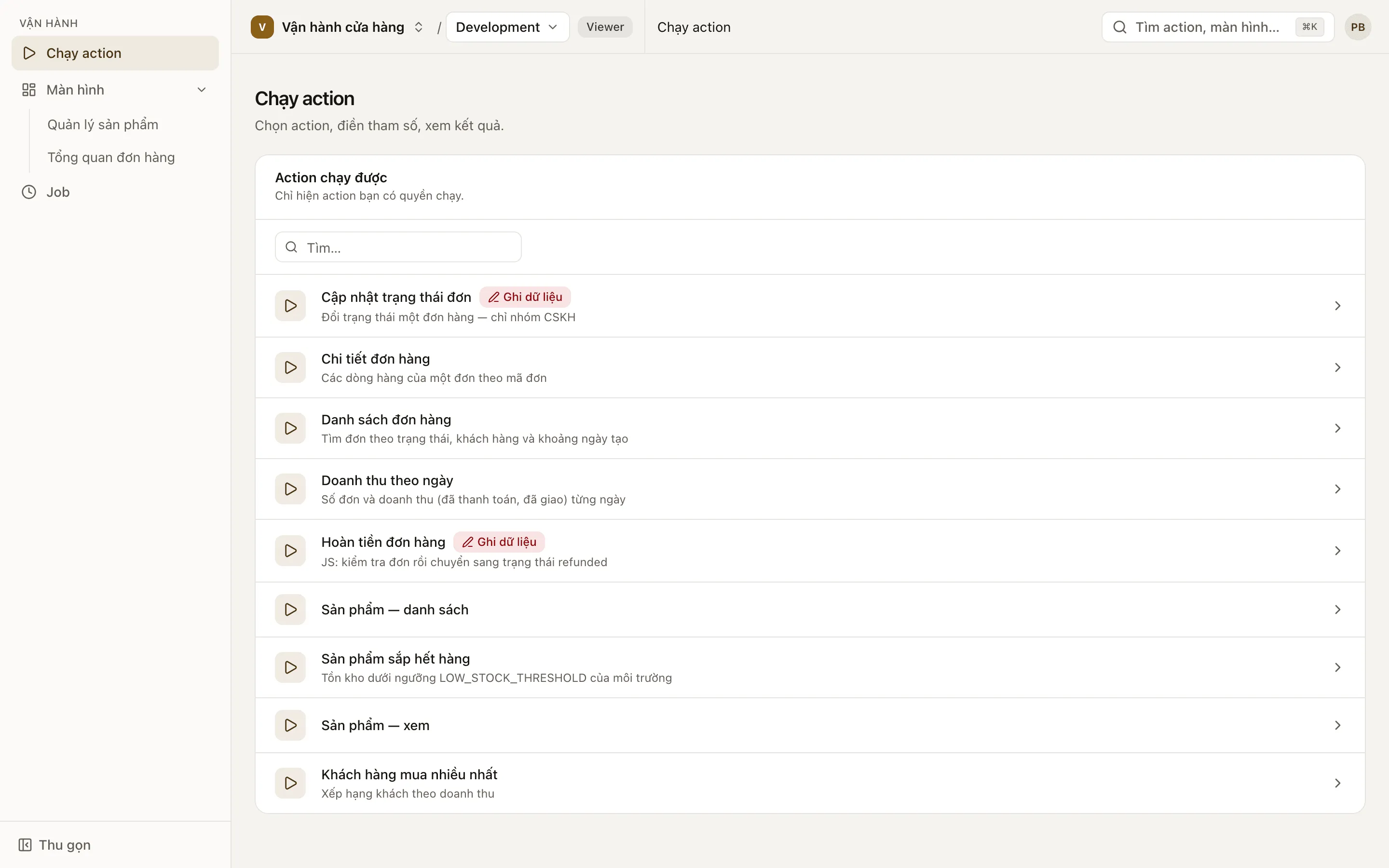The height and width of the screenshot is (868, 1389).
Task: Click the ⌘K shortcut badge
Action: pyautogui.click(x=1309, y=27)
